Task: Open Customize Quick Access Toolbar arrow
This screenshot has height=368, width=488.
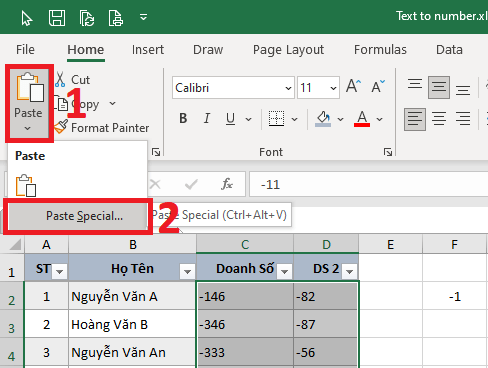Action: pyautogui.click(x=143, y=17)
